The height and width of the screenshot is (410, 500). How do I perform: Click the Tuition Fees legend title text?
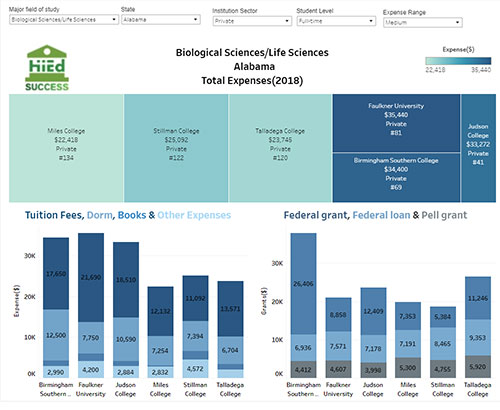pos(54,215)
